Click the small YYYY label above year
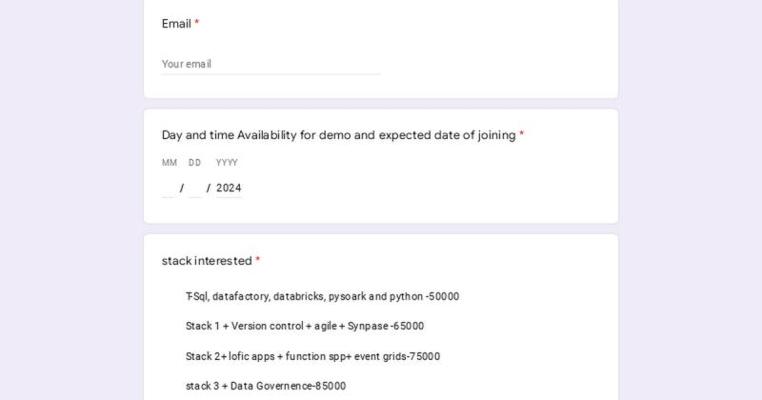762x400 pixels. 227,163
